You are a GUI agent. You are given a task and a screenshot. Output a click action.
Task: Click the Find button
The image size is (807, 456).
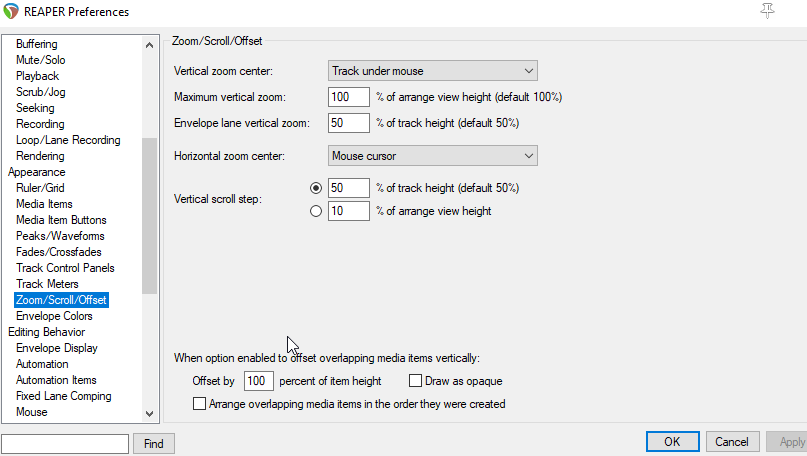pyautogui.click(x=154, y=443)
